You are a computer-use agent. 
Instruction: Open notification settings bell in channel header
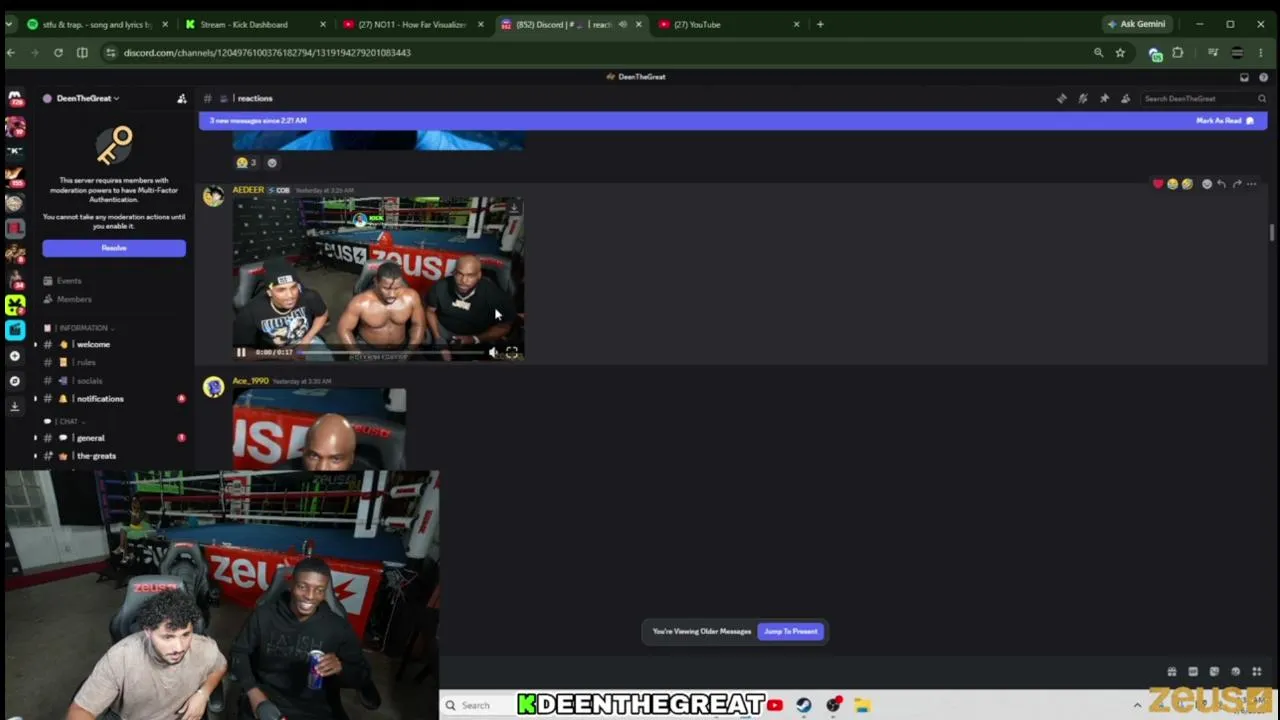click(1083, 98)
